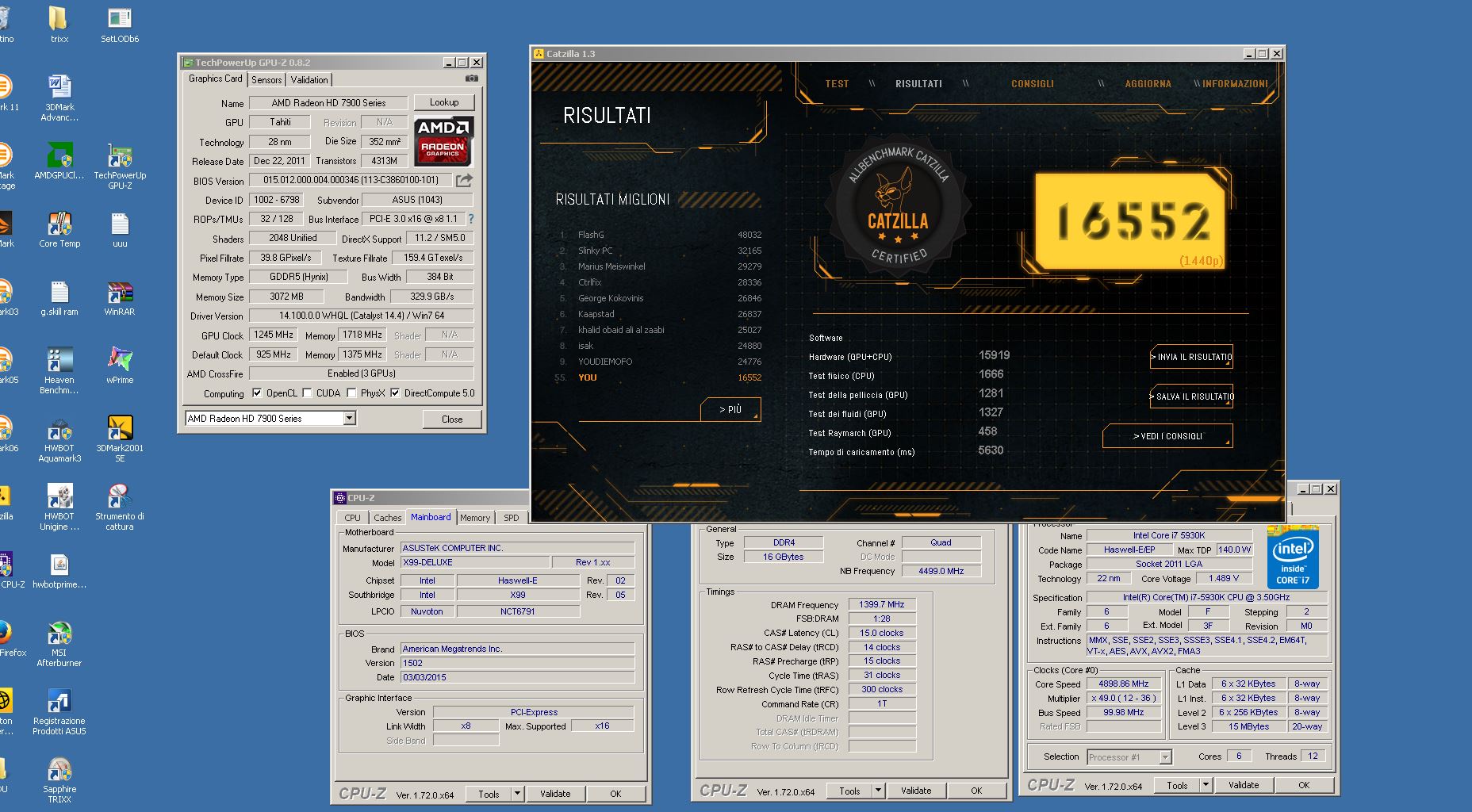Switch to SPD tab in CPU-Z
1472x812 pixels.
point(512,518)
